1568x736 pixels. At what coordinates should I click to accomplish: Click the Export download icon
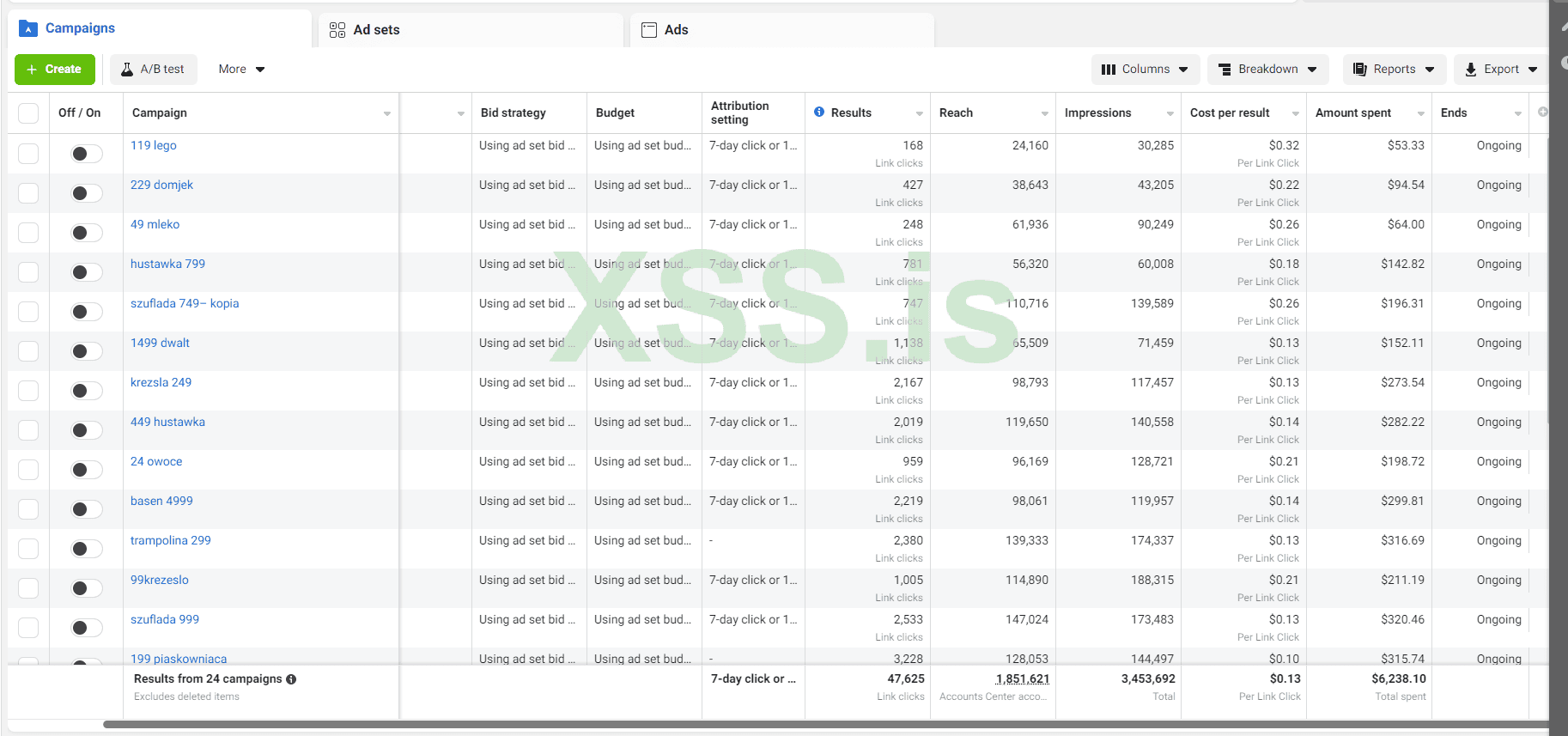click(x=1471, y=70)
